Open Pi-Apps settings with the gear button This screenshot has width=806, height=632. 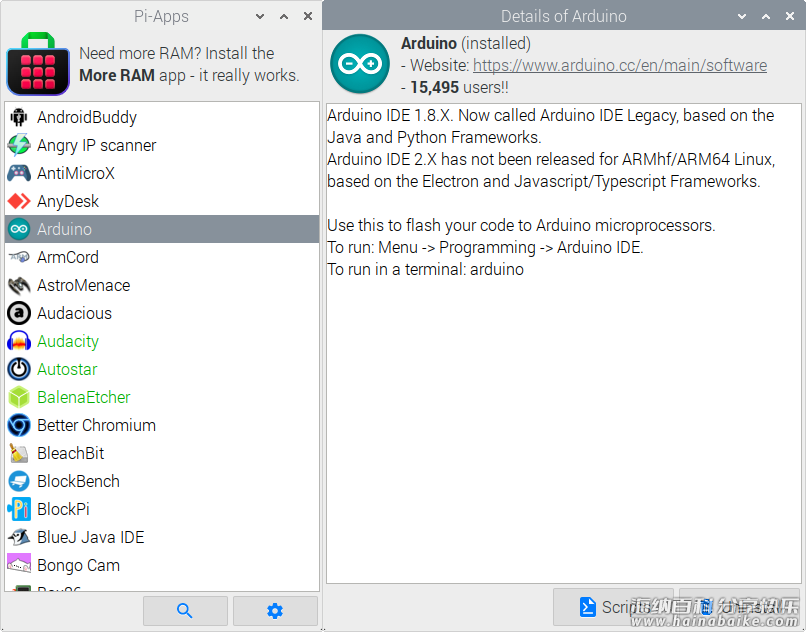point(275,611)
